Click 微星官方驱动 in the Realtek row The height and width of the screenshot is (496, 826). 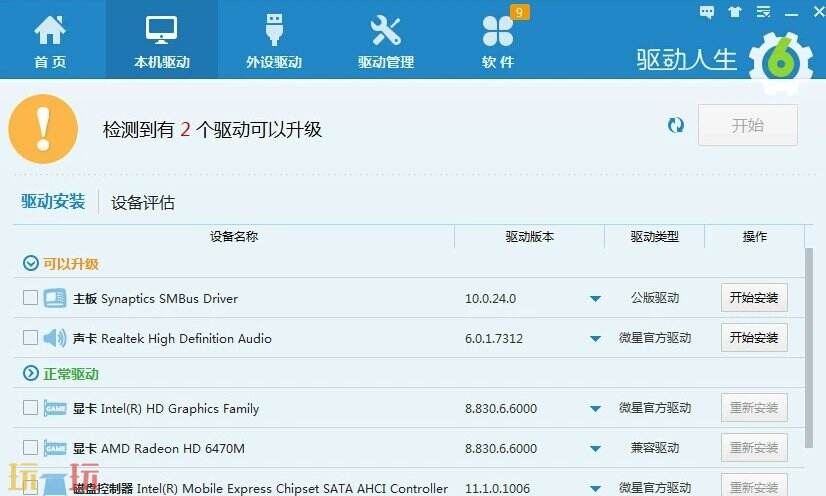tap(655, 338)
